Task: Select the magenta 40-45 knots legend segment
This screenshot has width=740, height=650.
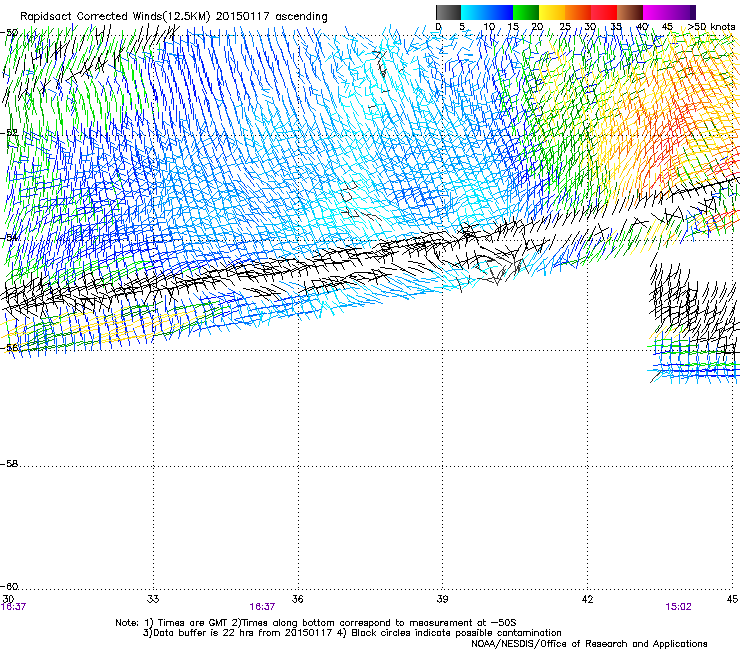Action: coord(656,12)
